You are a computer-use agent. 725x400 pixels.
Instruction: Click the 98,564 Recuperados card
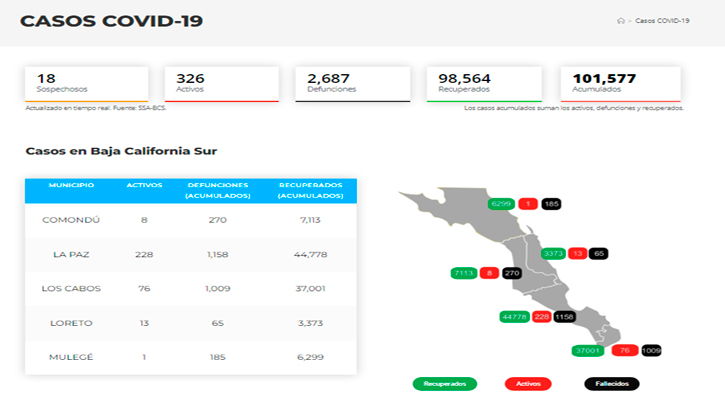tap(484, 84)
